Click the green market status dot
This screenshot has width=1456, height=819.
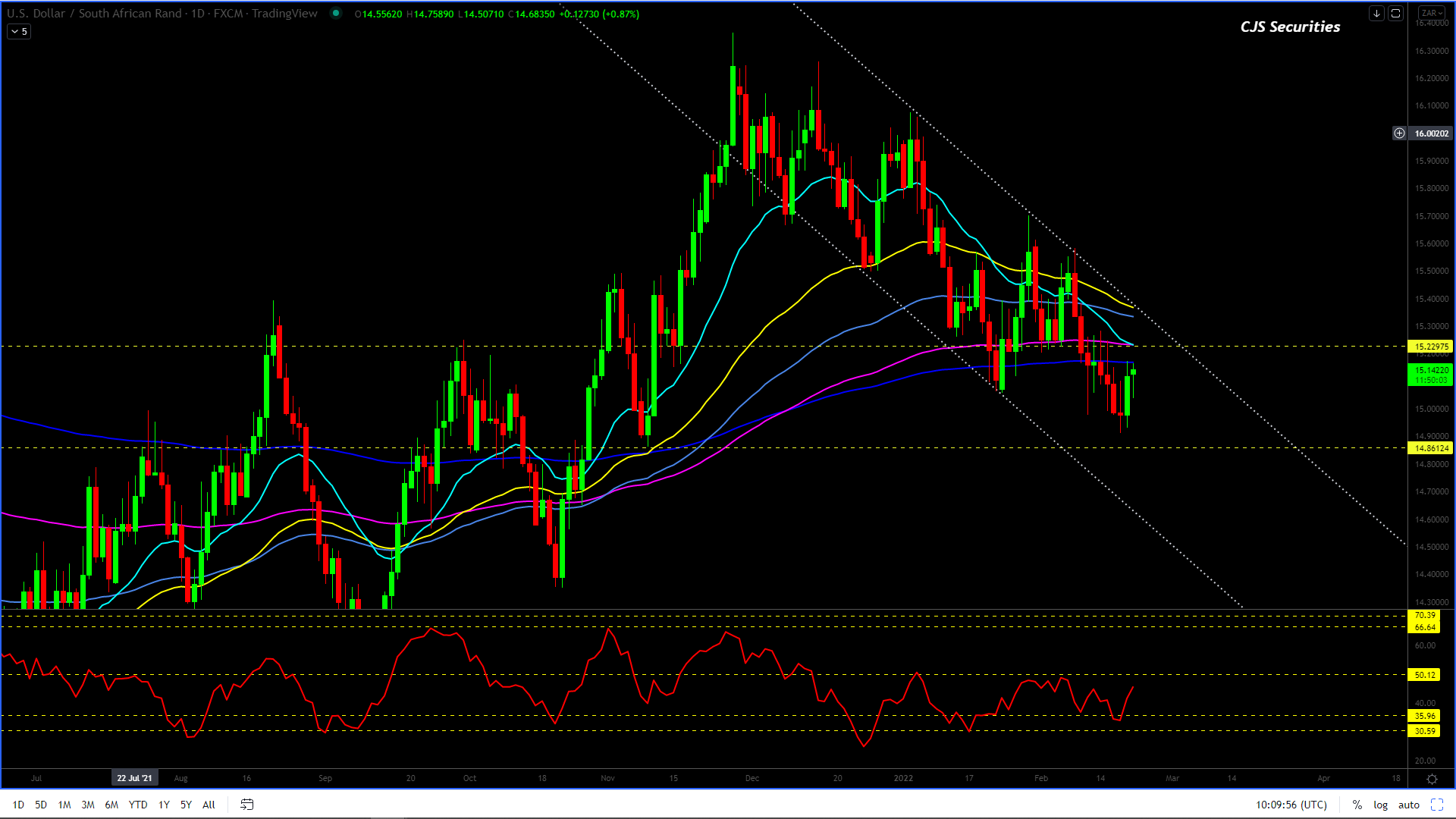[x=335, y=14]
